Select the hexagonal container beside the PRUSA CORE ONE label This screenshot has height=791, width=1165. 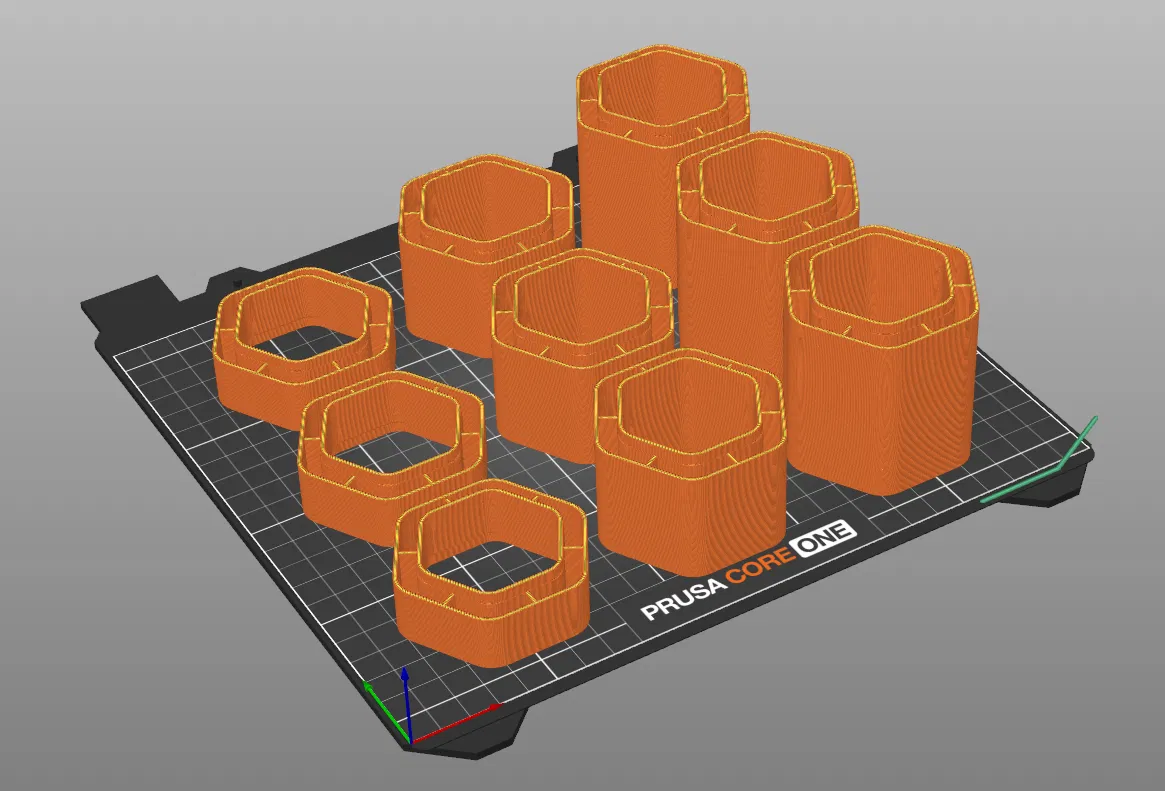pyautogui.click(x=691, y=462)
